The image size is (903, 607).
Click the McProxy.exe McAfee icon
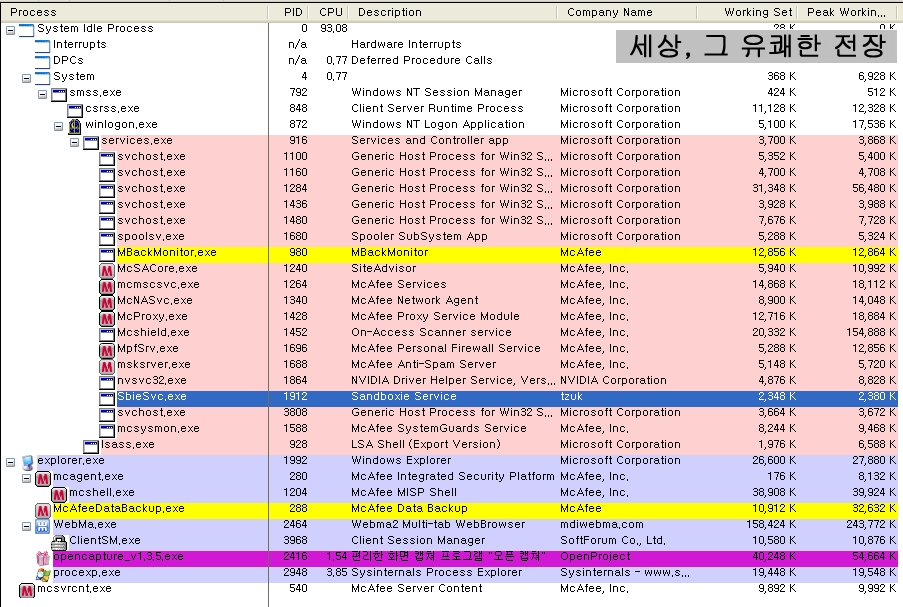click(107, 318)
